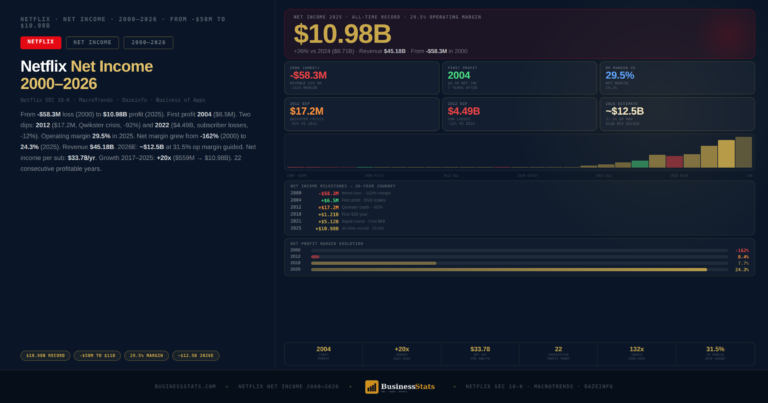Open the $17.2M 2012 dip card
The image size is (768, 403).
click(x=362, y=114)
